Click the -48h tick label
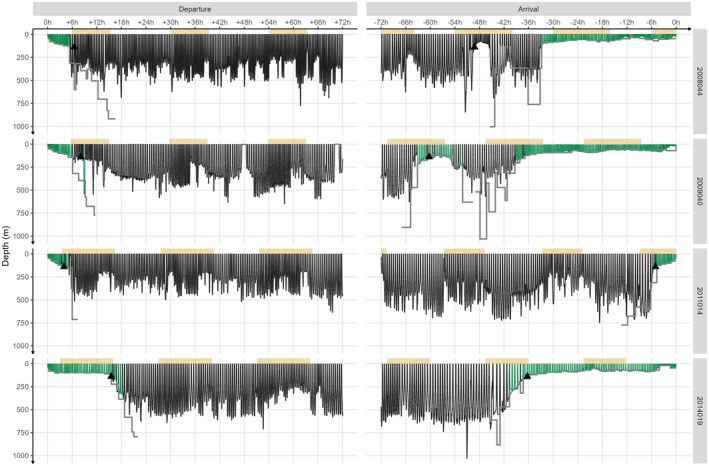 (x=479, y=22)
